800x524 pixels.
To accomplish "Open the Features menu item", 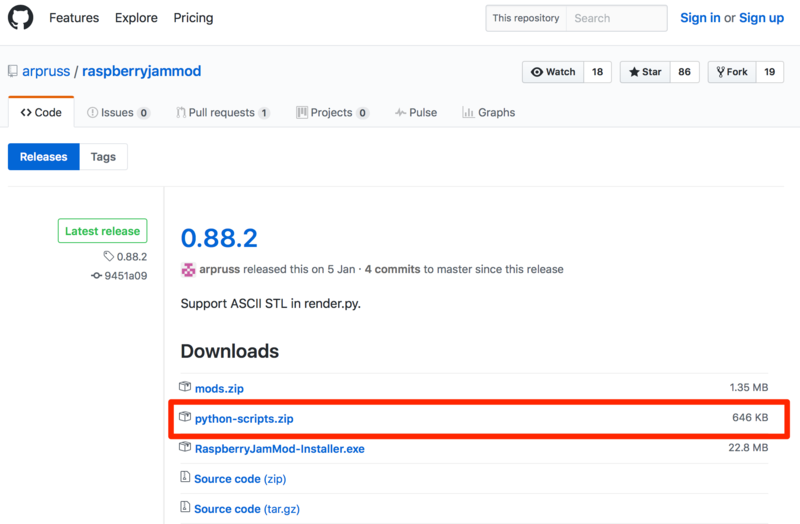I will coord(74,18).
